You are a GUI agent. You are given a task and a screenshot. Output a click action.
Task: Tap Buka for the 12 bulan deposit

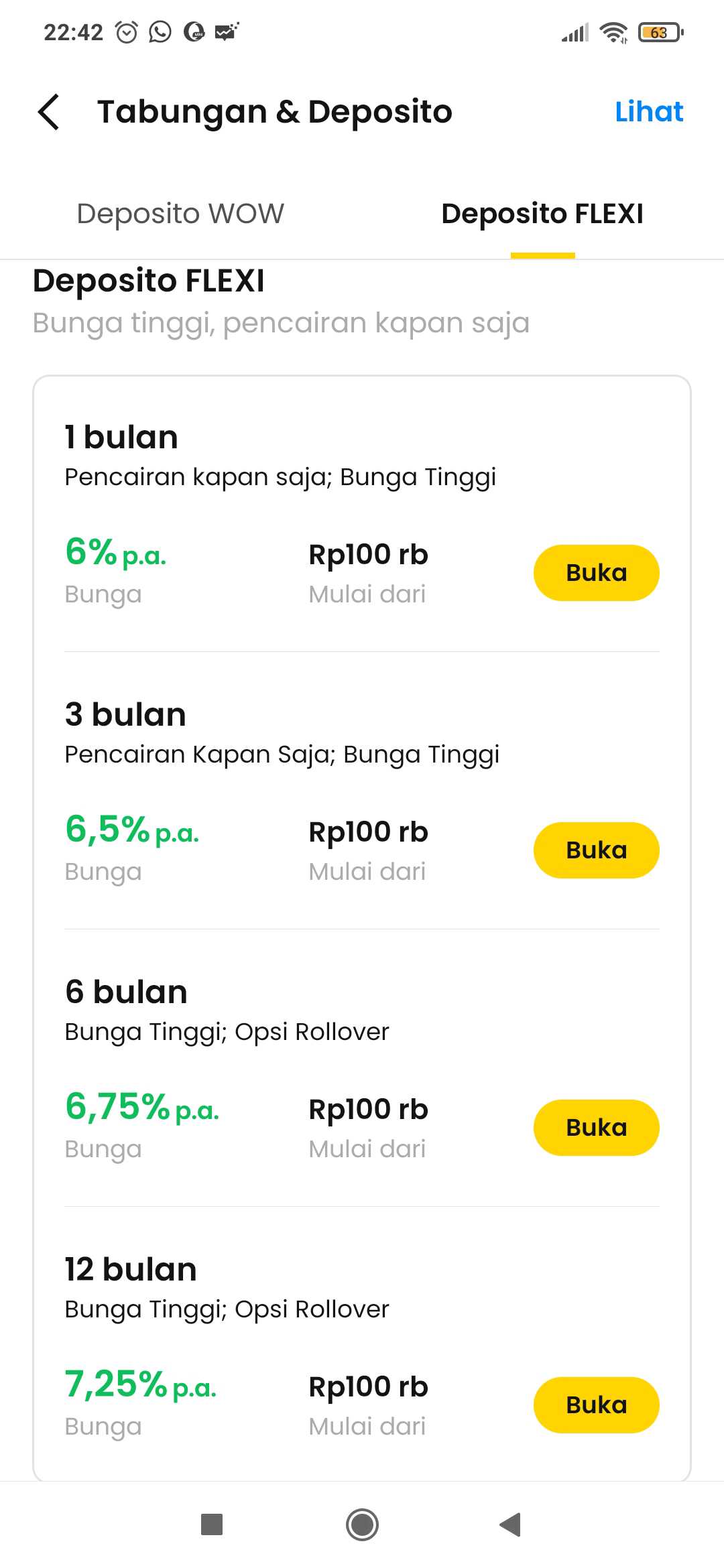(x=596, y=1405)
